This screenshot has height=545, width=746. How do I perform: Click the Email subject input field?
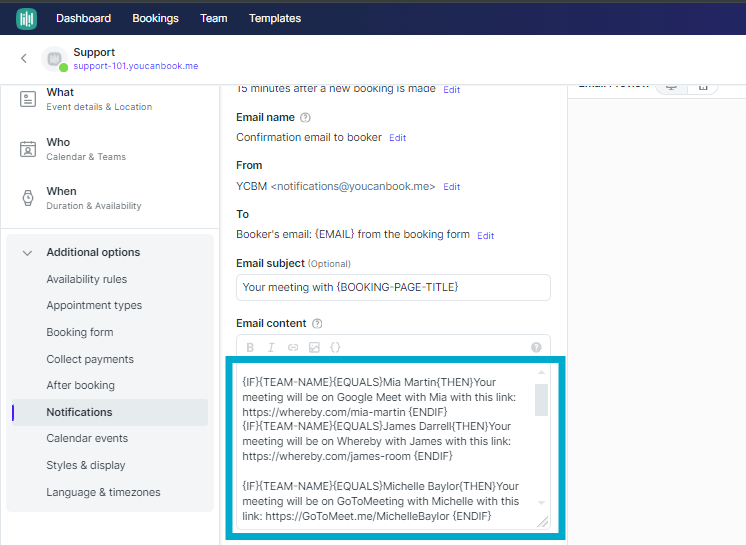click(393, 287)
